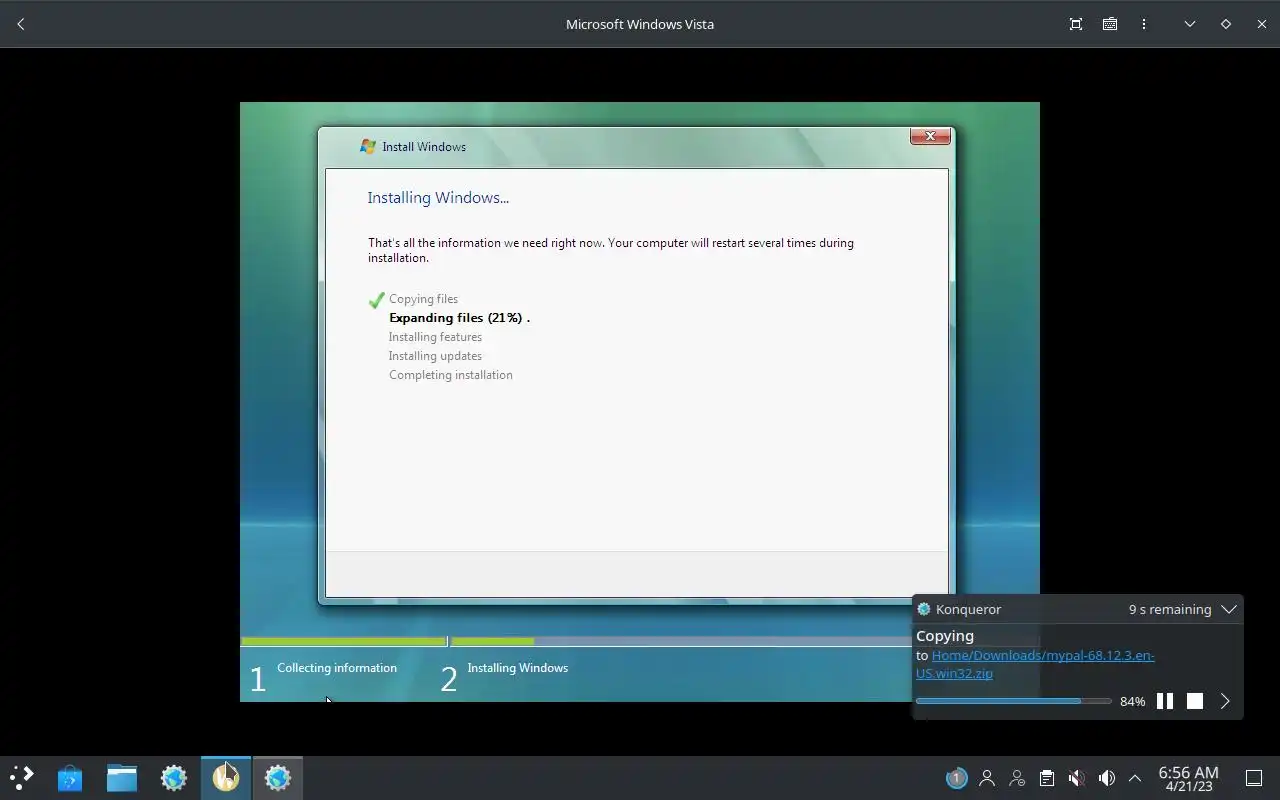This screenshot has height=800, width=1280.
Task: Maximize window using the diamond button
Action: tap(1226, 24)
